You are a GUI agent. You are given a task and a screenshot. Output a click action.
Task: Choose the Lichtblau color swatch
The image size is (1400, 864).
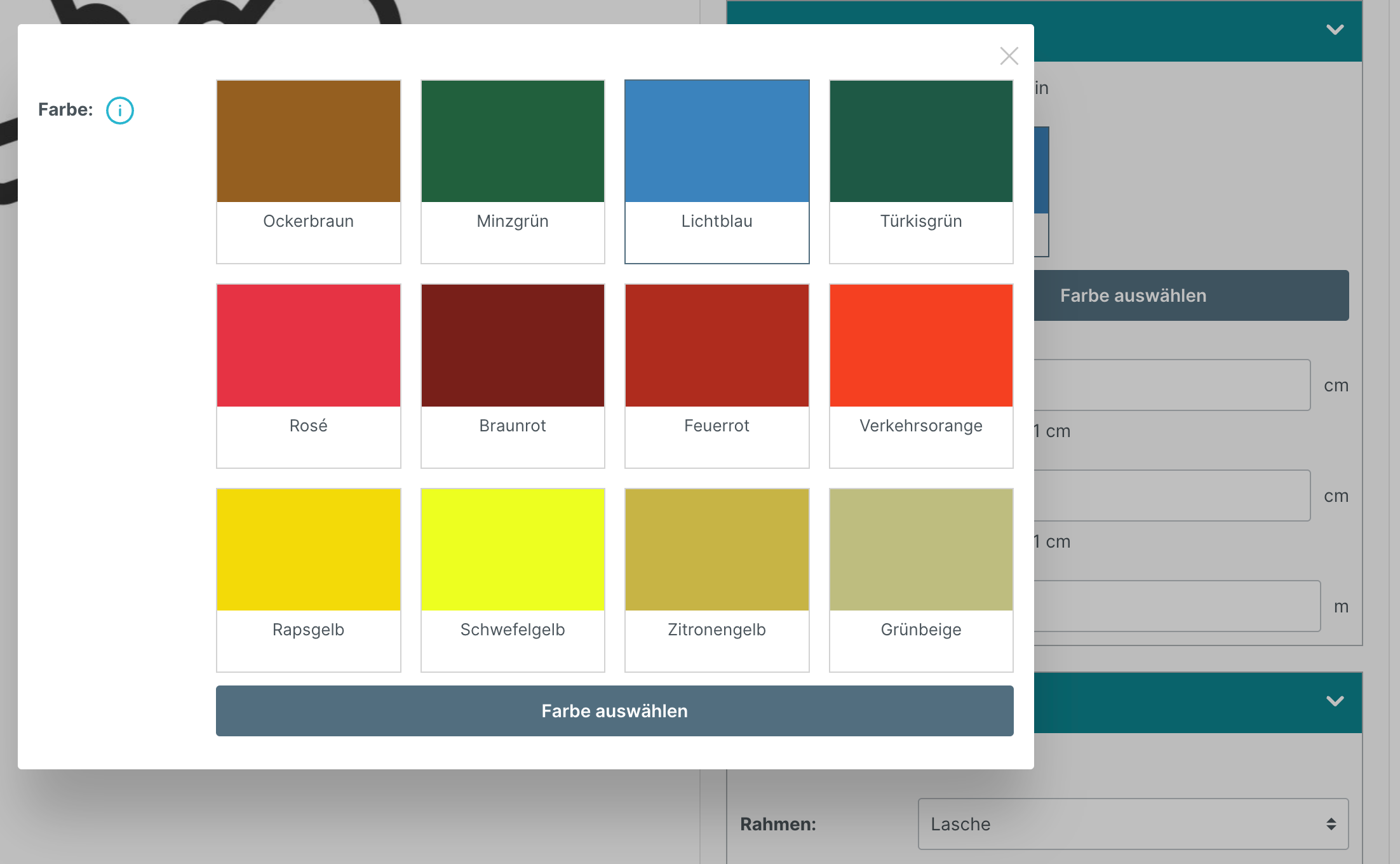(x=717, y=171)
